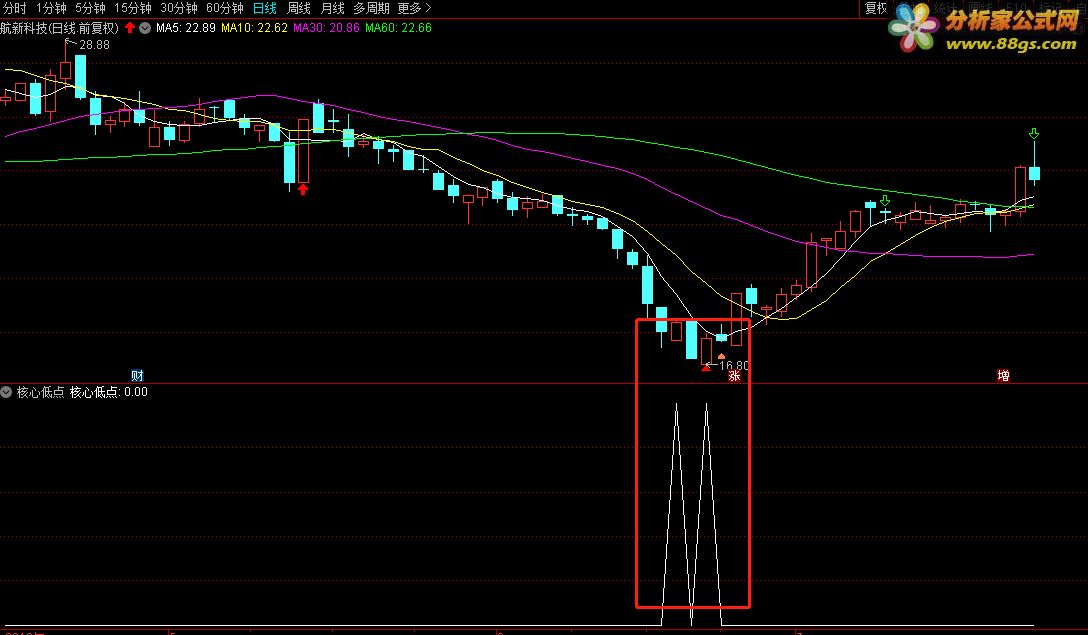Select the 60分钟 period tab
This screenshot has width=1088, height=635.
point(225,8)
